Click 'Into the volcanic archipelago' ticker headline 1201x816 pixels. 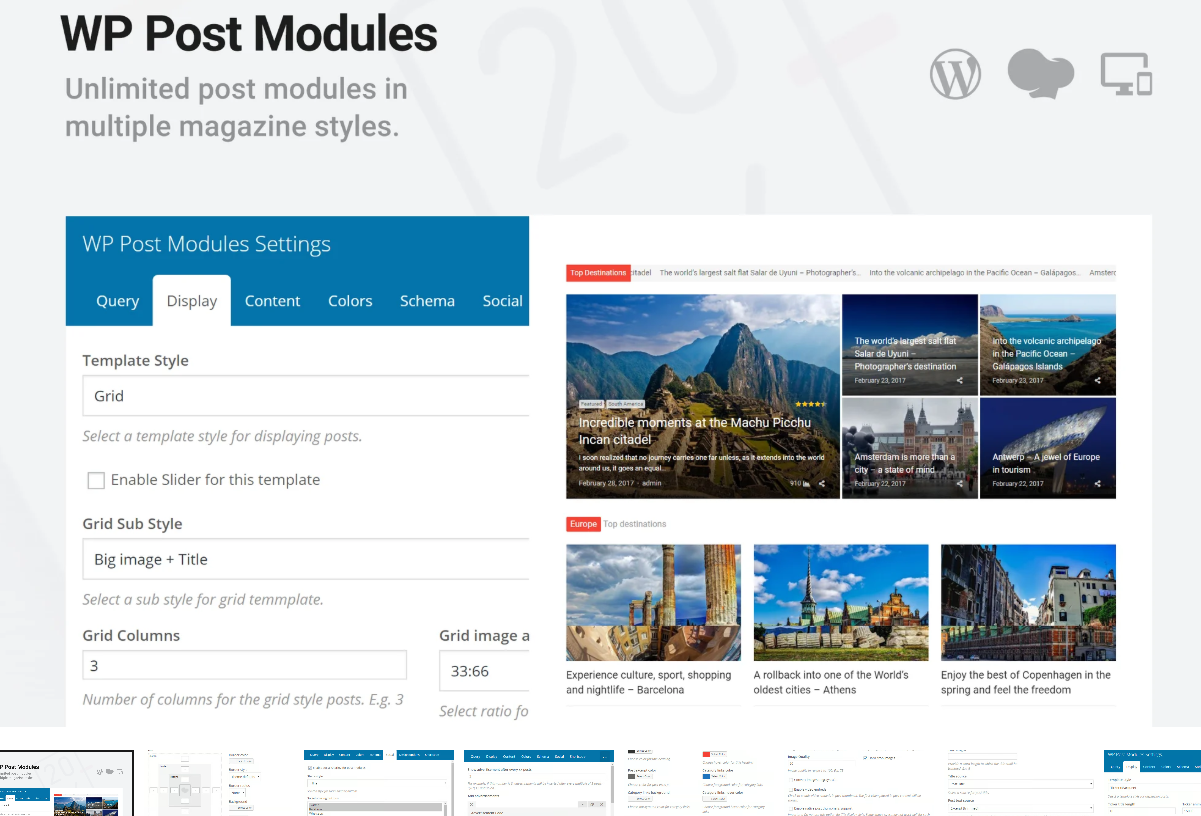coord(975,273)
